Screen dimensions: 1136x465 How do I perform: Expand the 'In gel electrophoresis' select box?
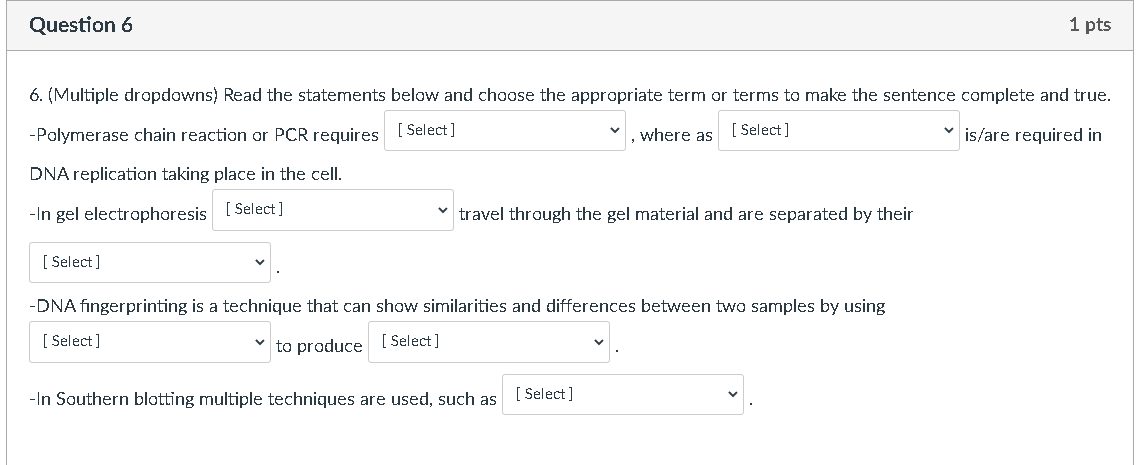coord(332,210)
